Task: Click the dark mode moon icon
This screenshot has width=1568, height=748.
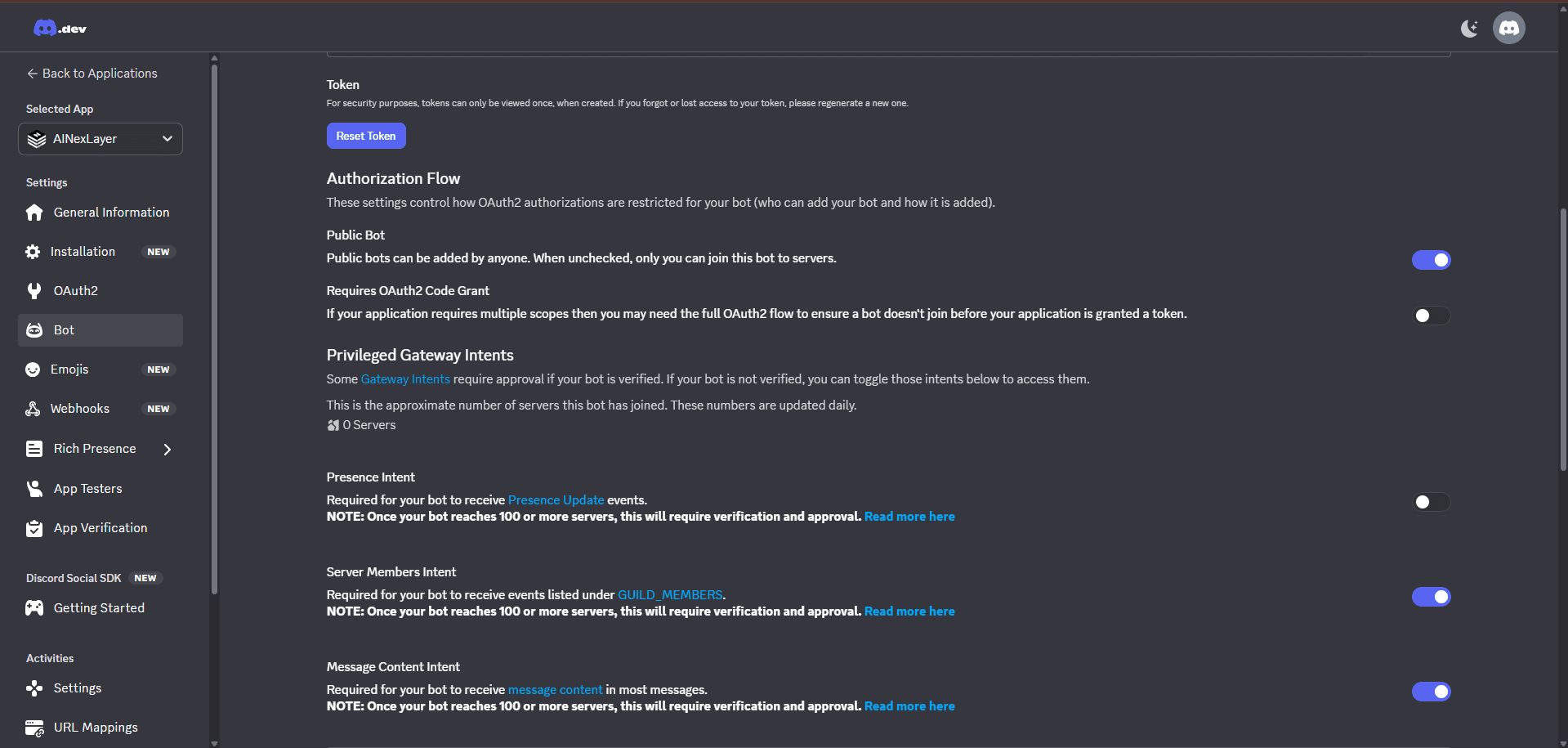Action: (1469, 28)
